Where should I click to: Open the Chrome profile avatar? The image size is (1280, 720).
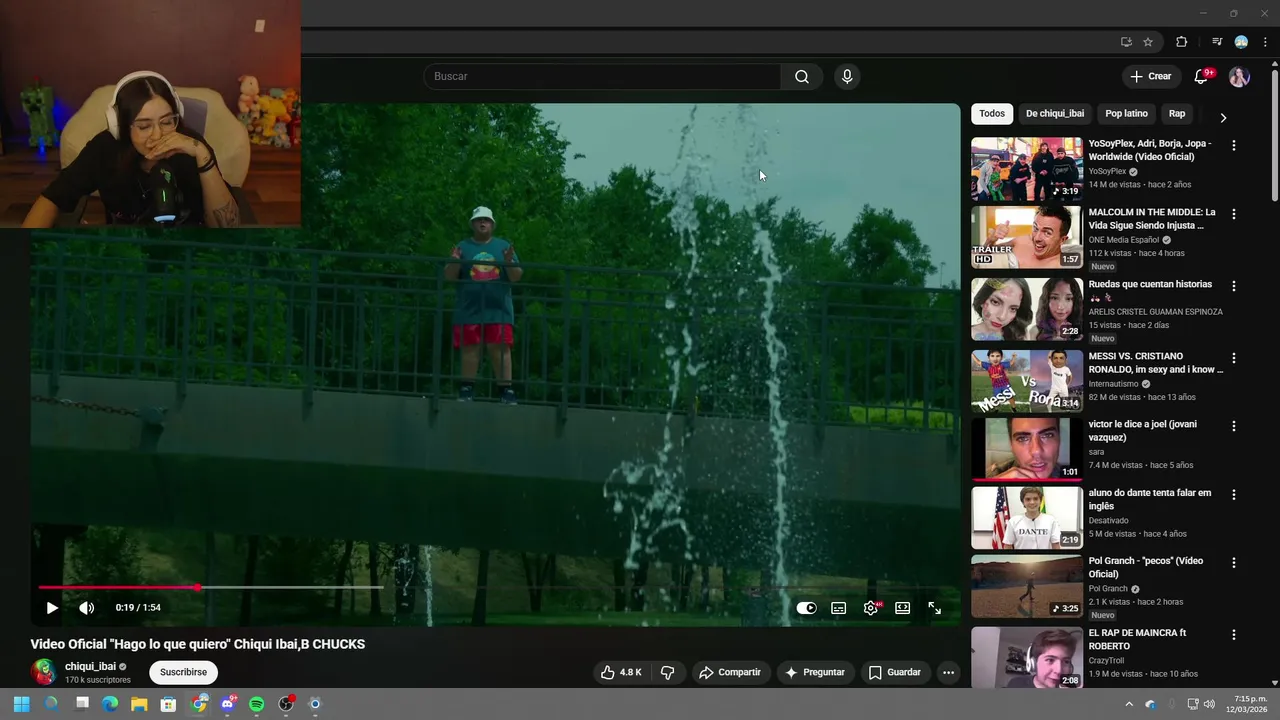(x=1241, y=42)
